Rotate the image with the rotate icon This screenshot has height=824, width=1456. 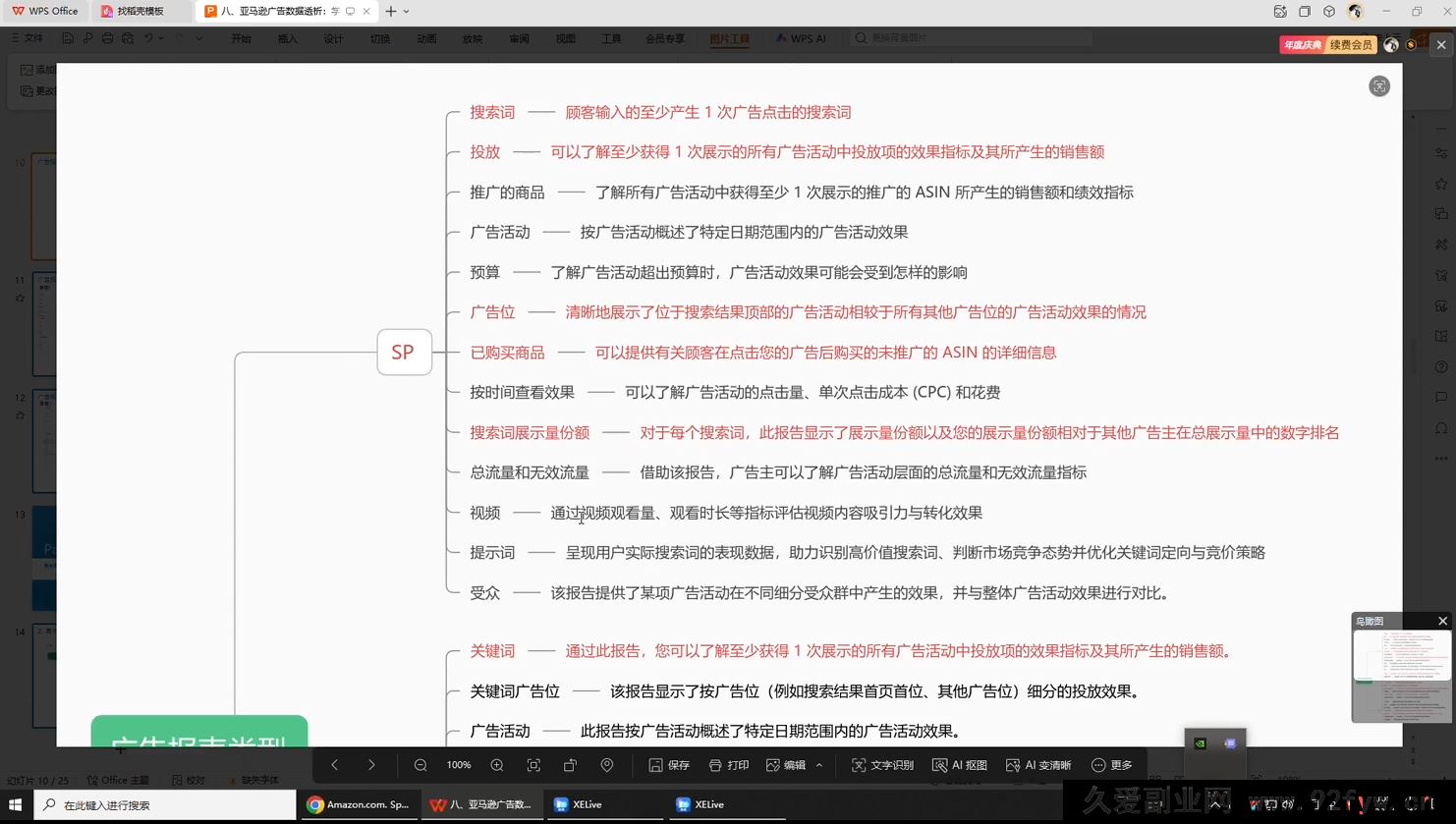[570, 764]
